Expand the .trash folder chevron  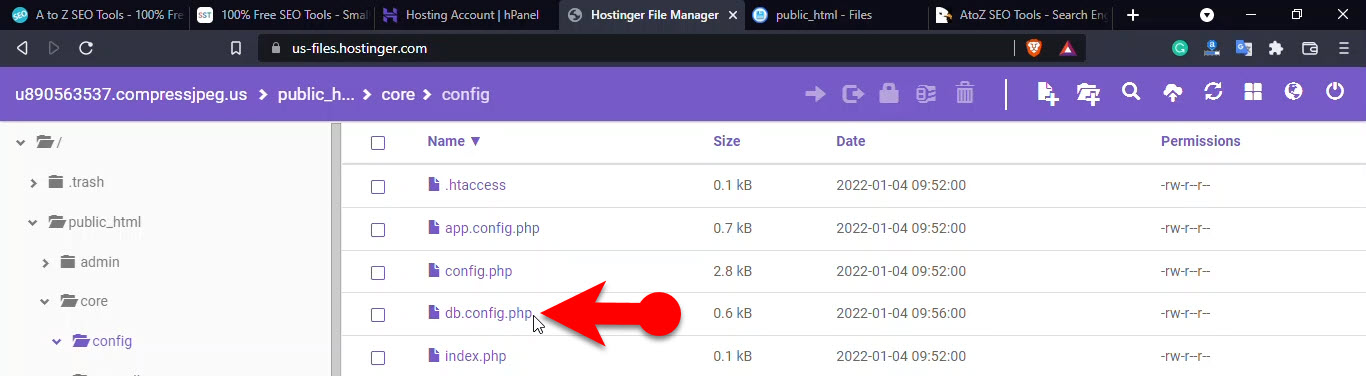pos(33,183)
